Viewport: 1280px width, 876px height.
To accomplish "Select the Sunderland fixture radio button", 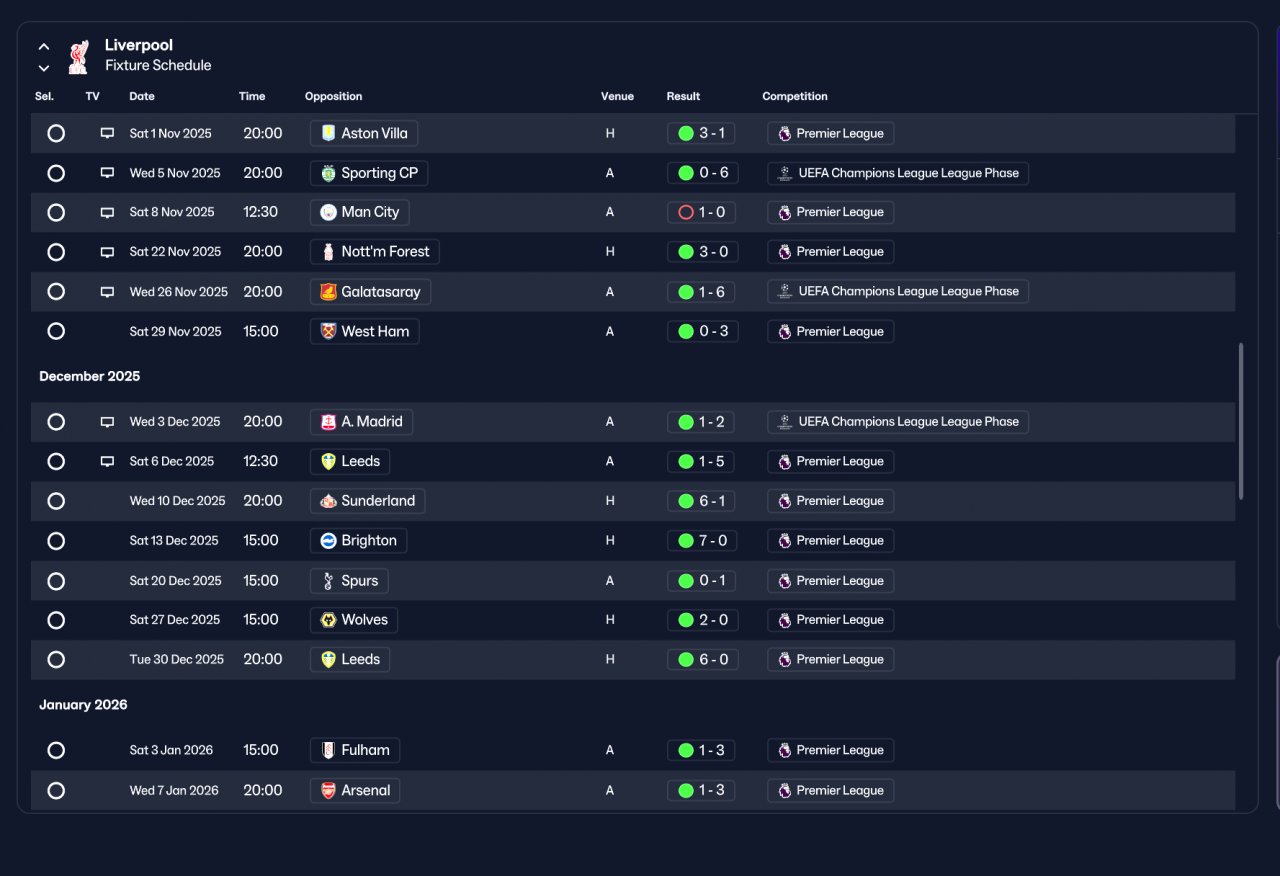I will pyautogui.click(x=56, y=501).
